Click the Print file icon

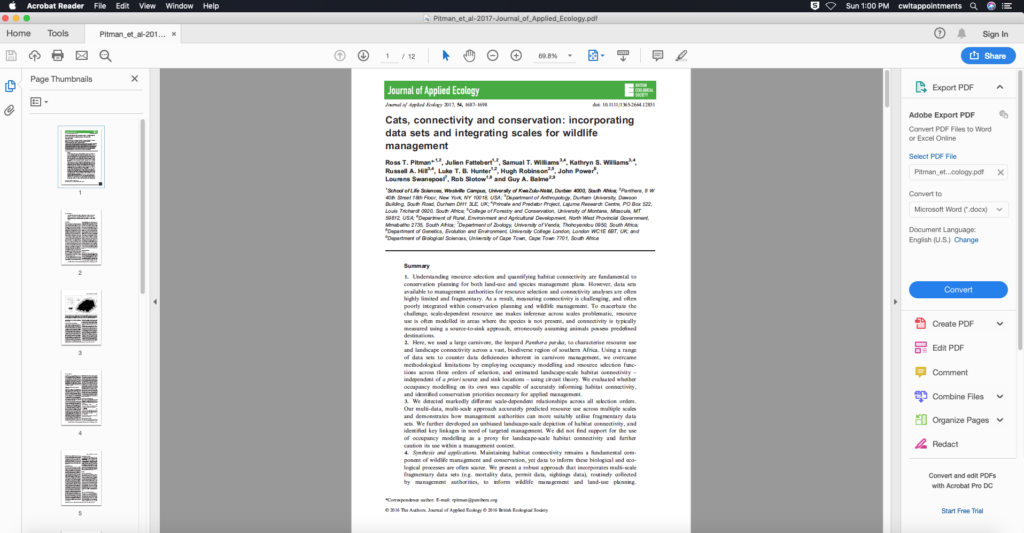pos(58,55)
